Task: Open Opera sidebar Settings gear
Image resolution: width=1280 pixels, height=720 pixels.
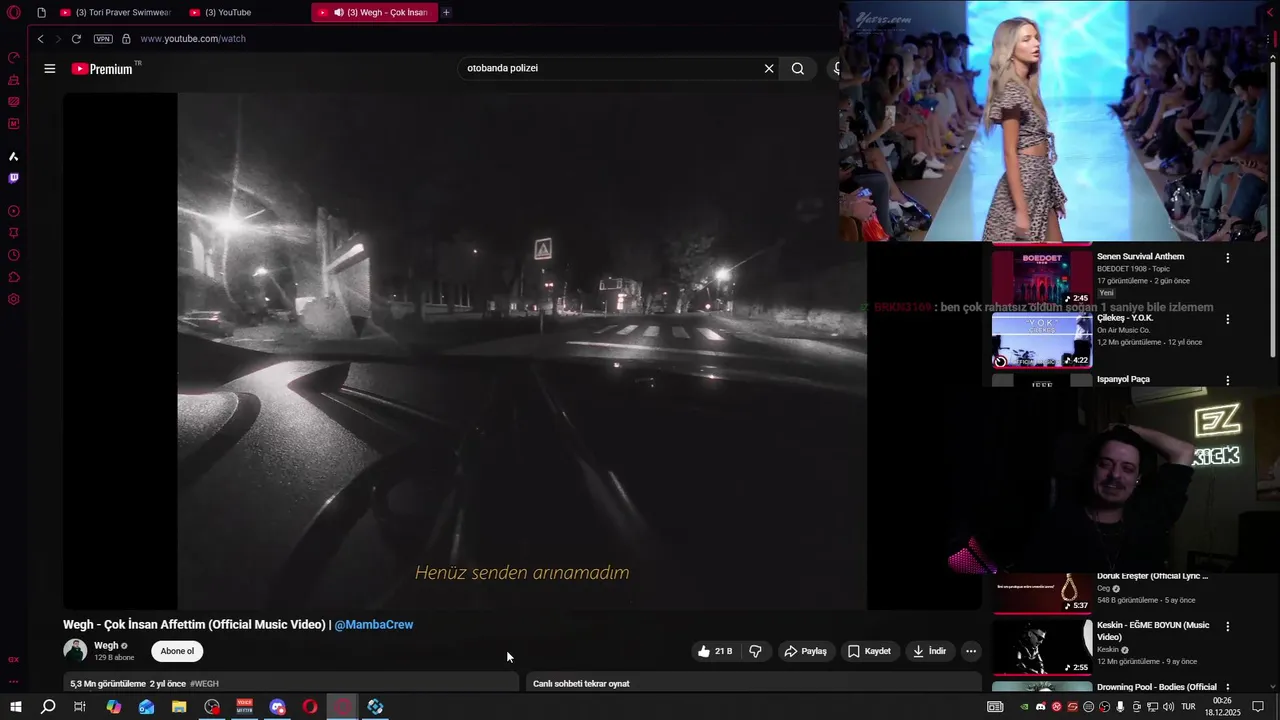Action: [x=14, y=299]
